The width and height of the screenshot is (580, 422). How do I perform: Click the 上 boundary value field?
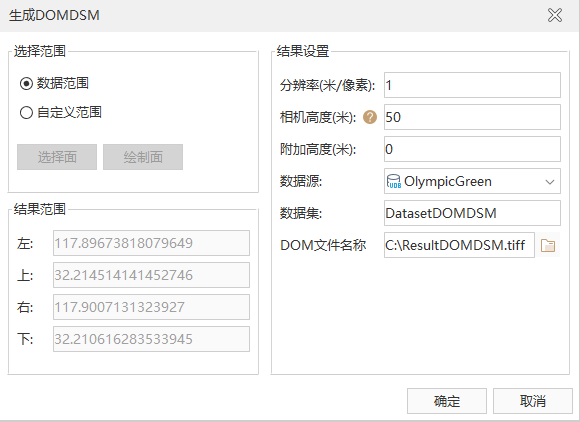151,275
